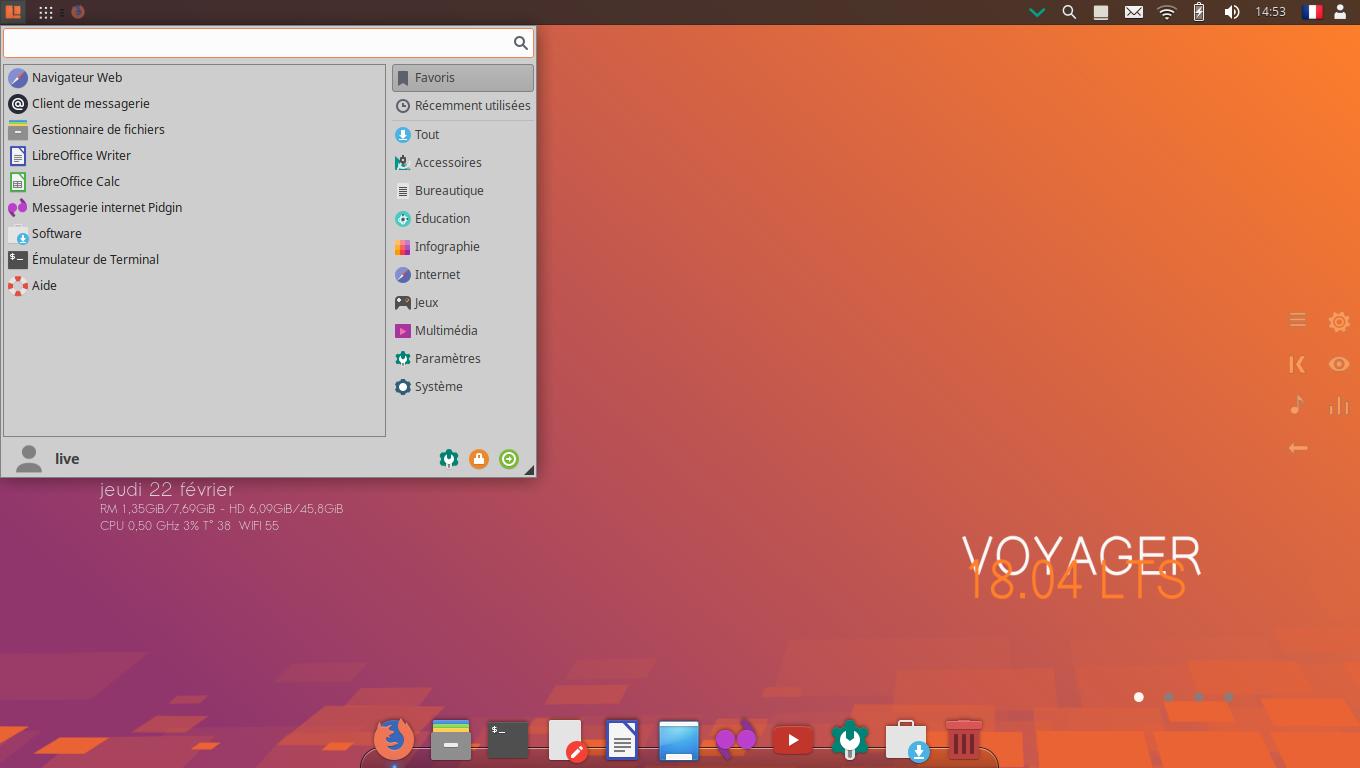
Task: Click the orange Whisker menu button in top panel
Action: point(12,12)
